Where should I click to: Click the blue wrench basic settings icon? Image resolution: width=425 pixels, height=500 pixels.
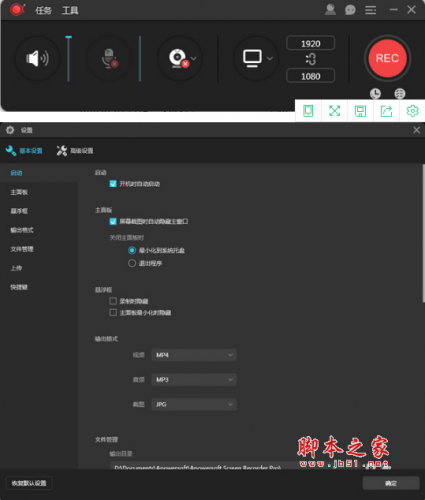pos(11,151)
